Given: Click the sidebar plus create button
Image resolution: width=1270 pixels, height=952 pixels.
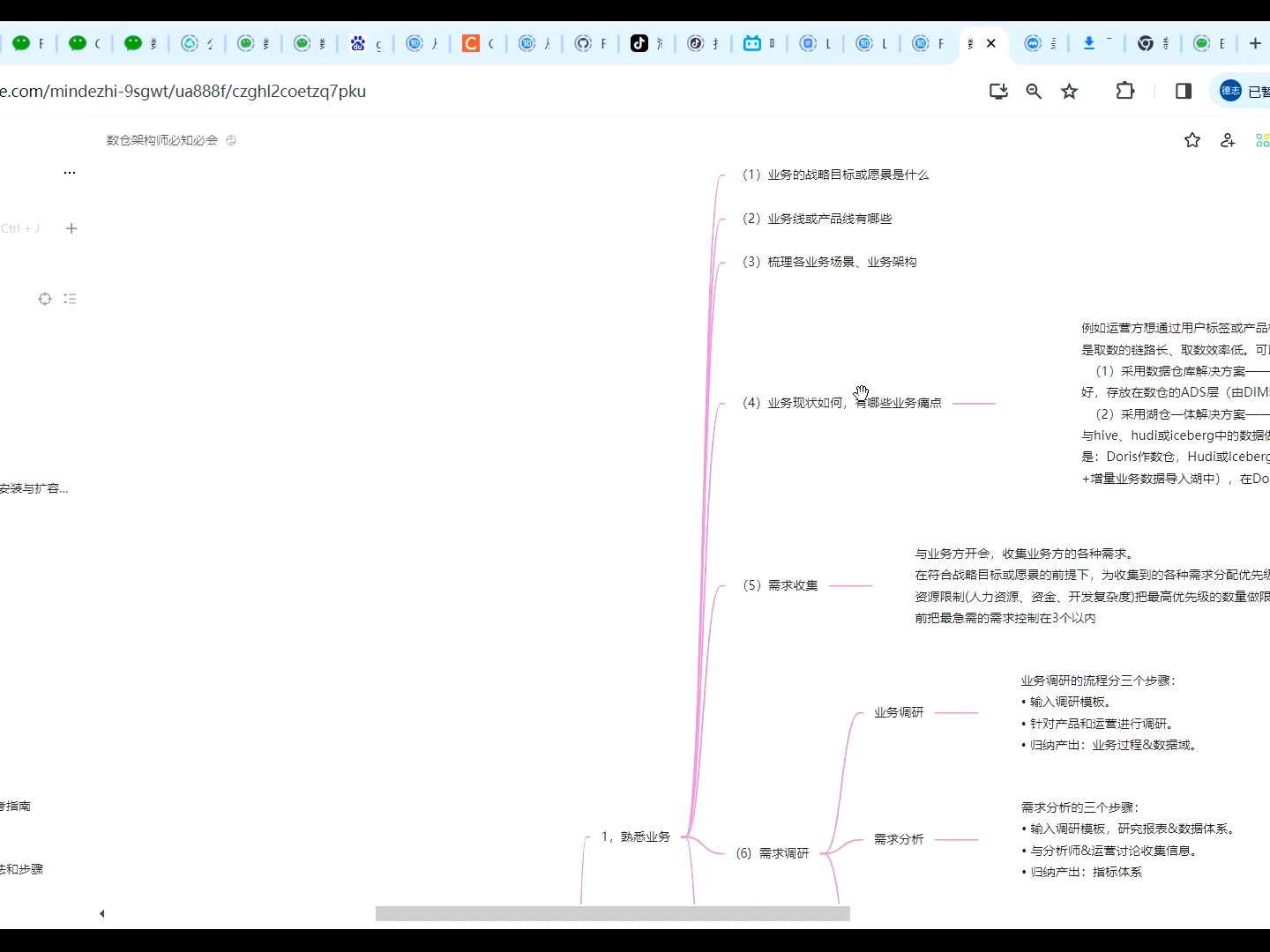Looking at the screenshot, I should click(x=71, y=228).
